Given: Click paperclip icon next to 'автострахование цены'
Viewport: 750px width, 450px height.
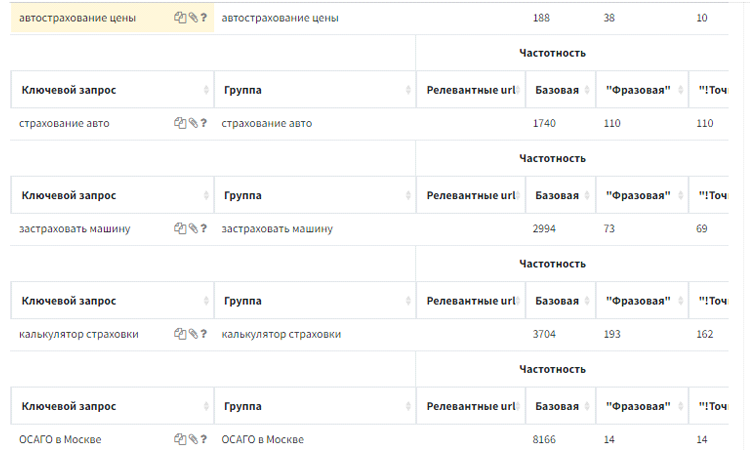Looking at the screenshot, I should 192,18.
